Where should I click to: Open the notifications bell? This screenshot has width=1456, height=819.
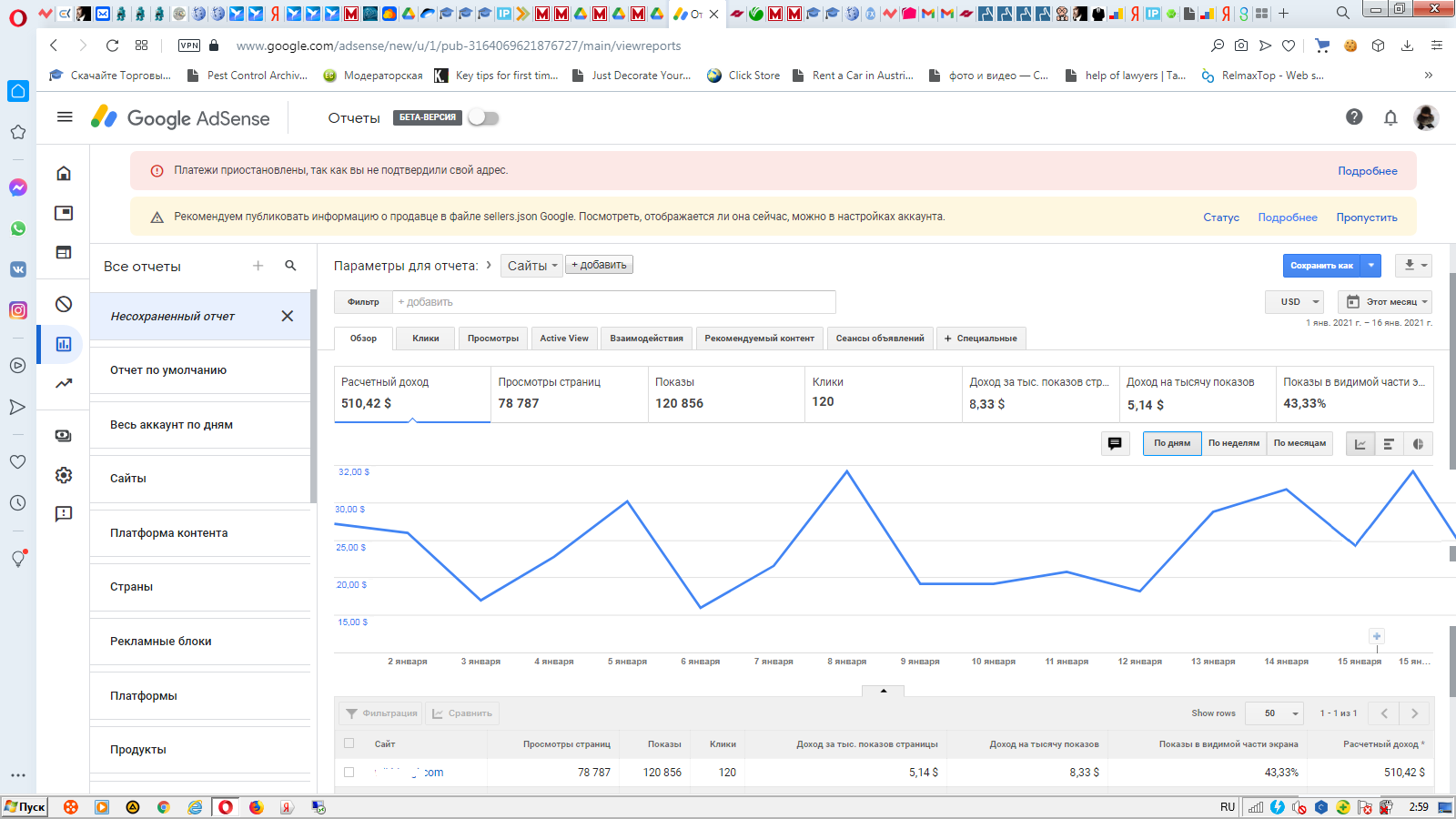tap(1390, 117)
